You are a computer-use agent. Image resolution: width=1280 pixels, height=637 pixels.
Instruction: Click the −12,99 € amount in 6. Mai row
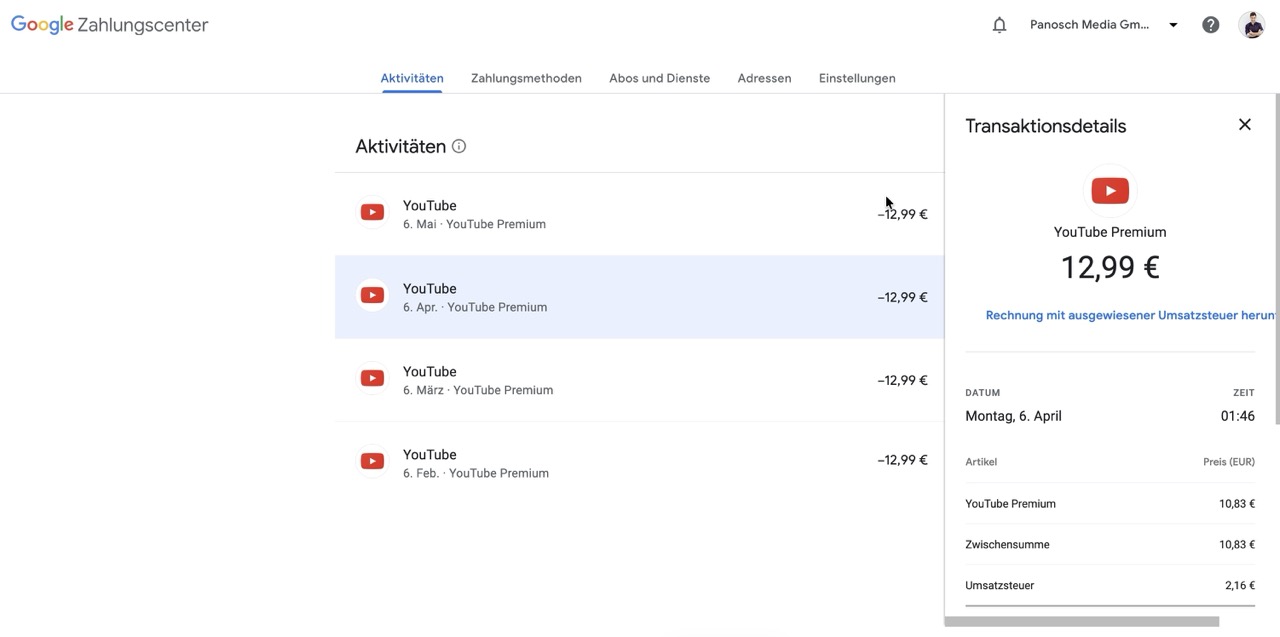902,214
